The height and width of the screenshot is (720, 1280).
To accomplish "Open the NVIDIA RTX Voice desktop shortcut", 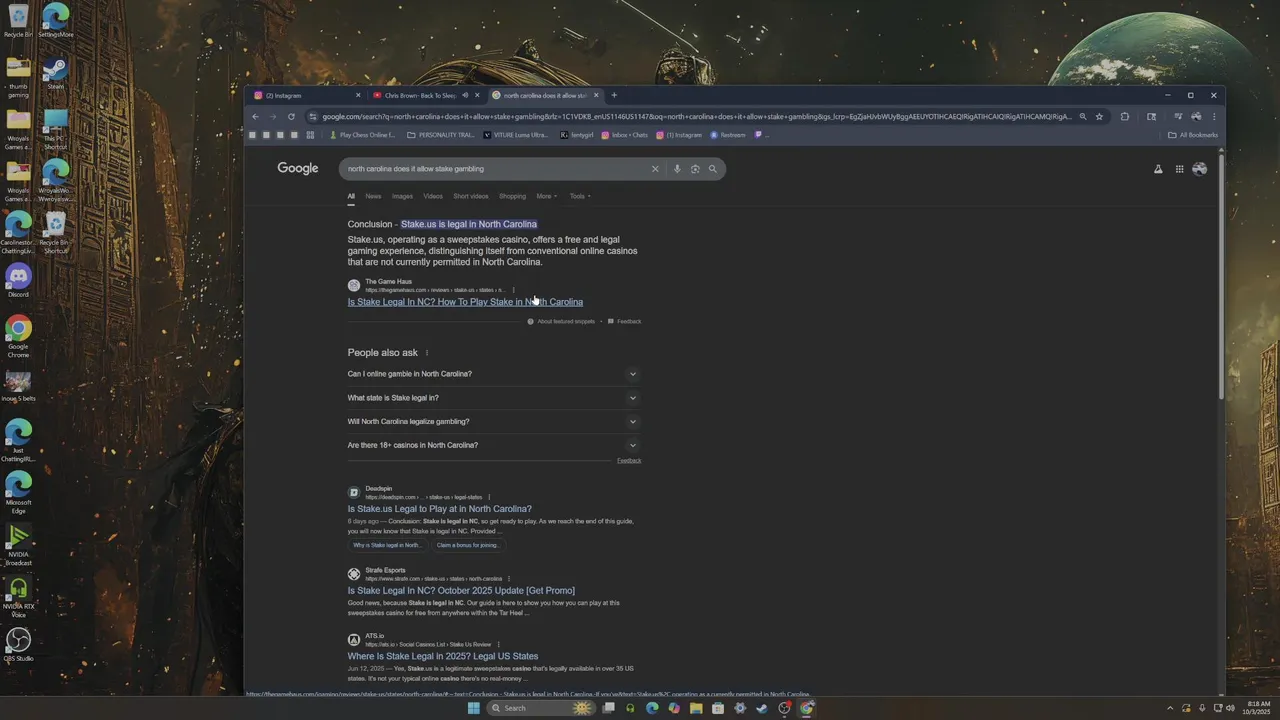I will (x=18, y=597).
